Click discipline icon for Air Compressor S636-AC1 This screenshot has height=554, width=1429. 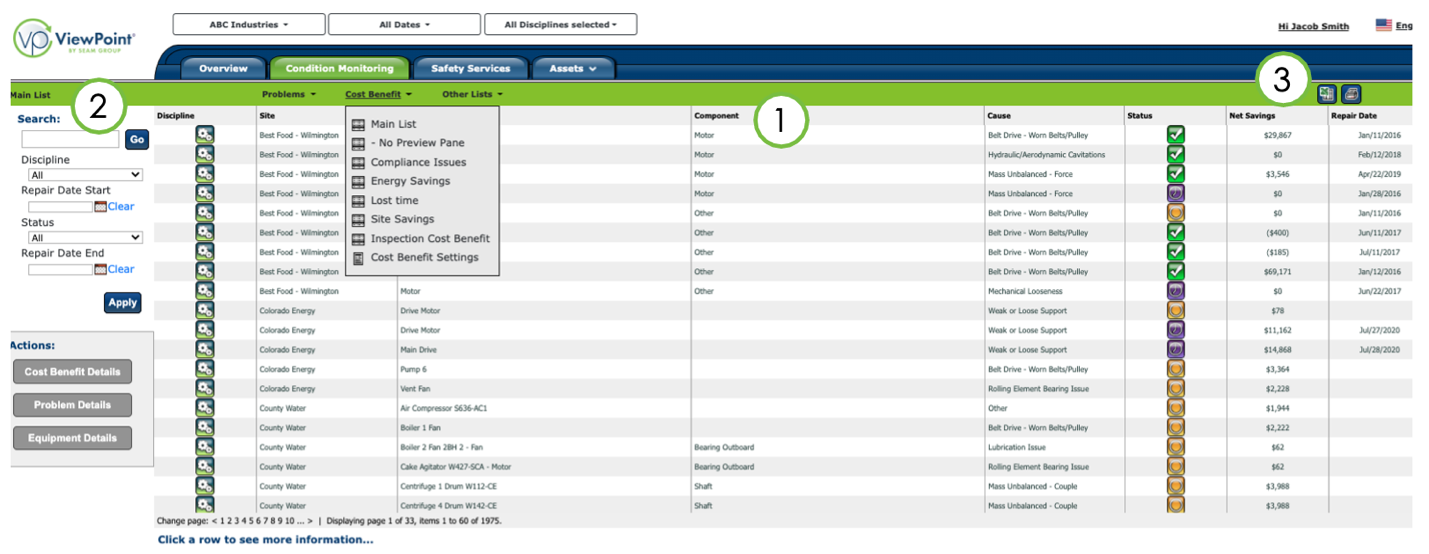tap(205, 408)
